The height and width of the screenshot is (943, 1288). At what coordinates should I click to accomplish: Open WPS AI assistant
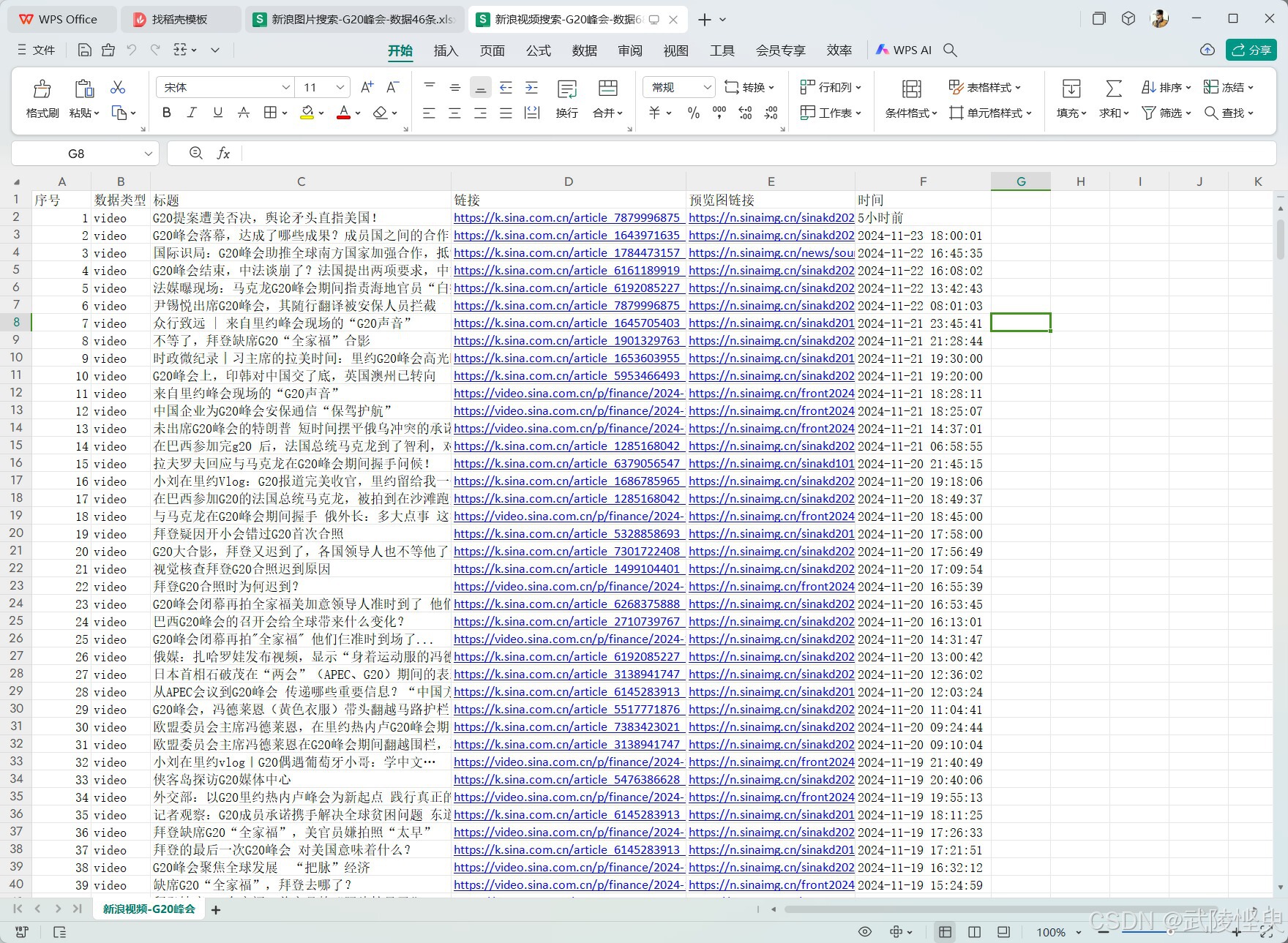tap(903, 50)
